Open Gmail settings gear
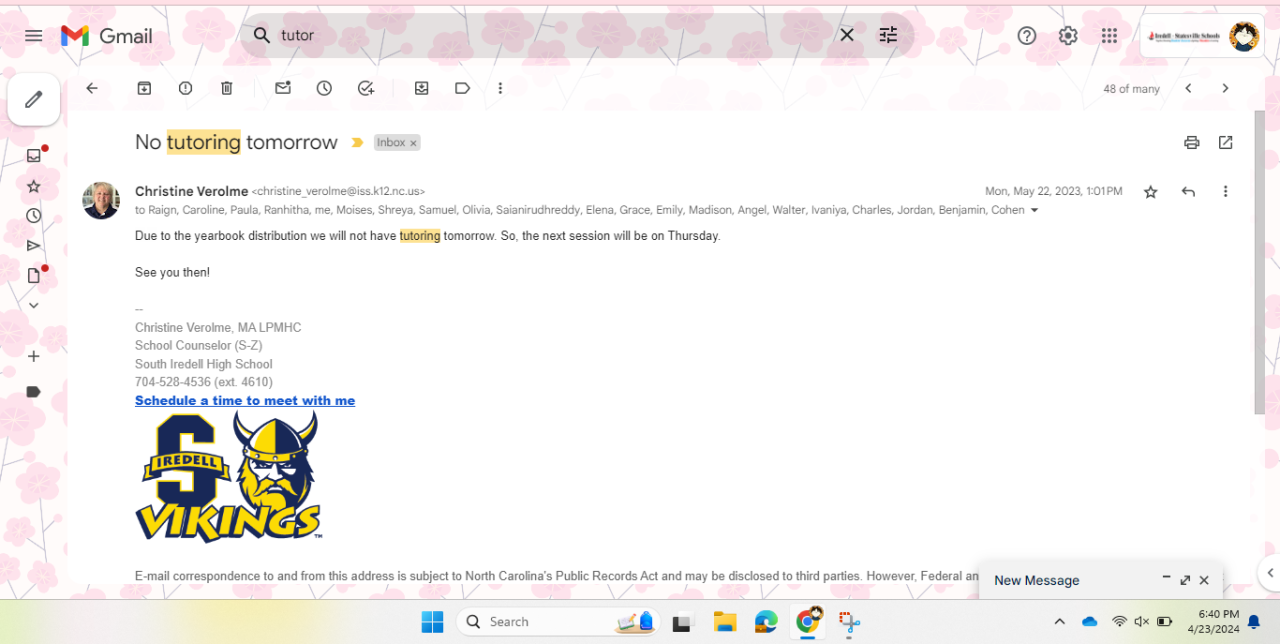Image resolution: width=1280 pixels, height=644 pixels. coord(1068,36)
